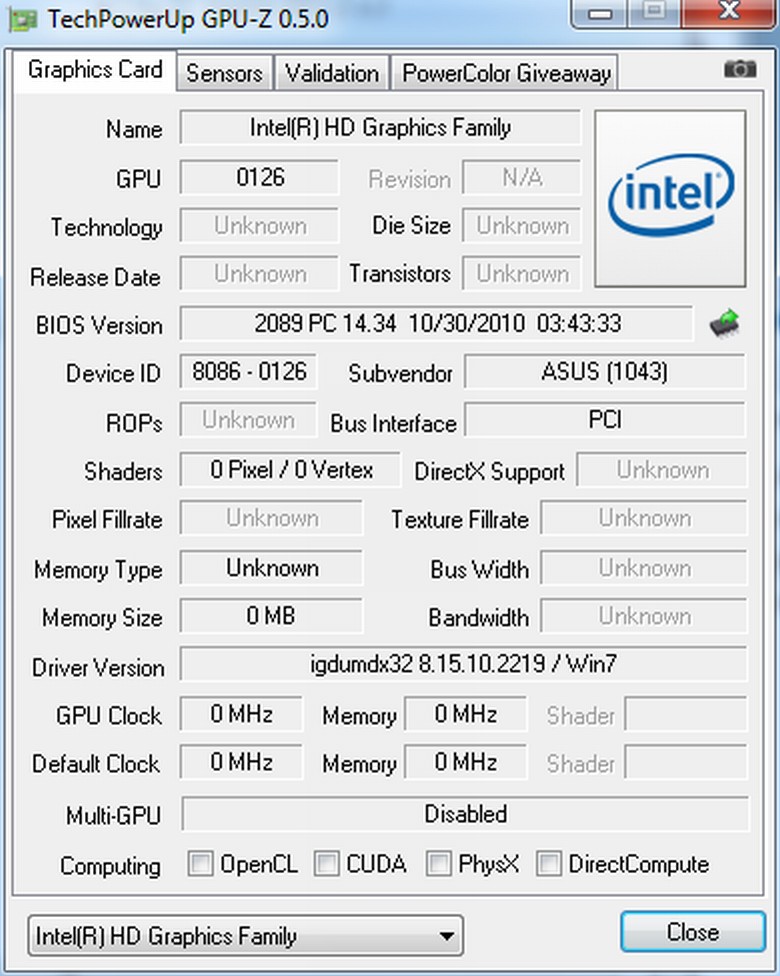Select the PowerColor Giveaway tab
The height and width of the screenshot is (976, 780).
point(505,73)
